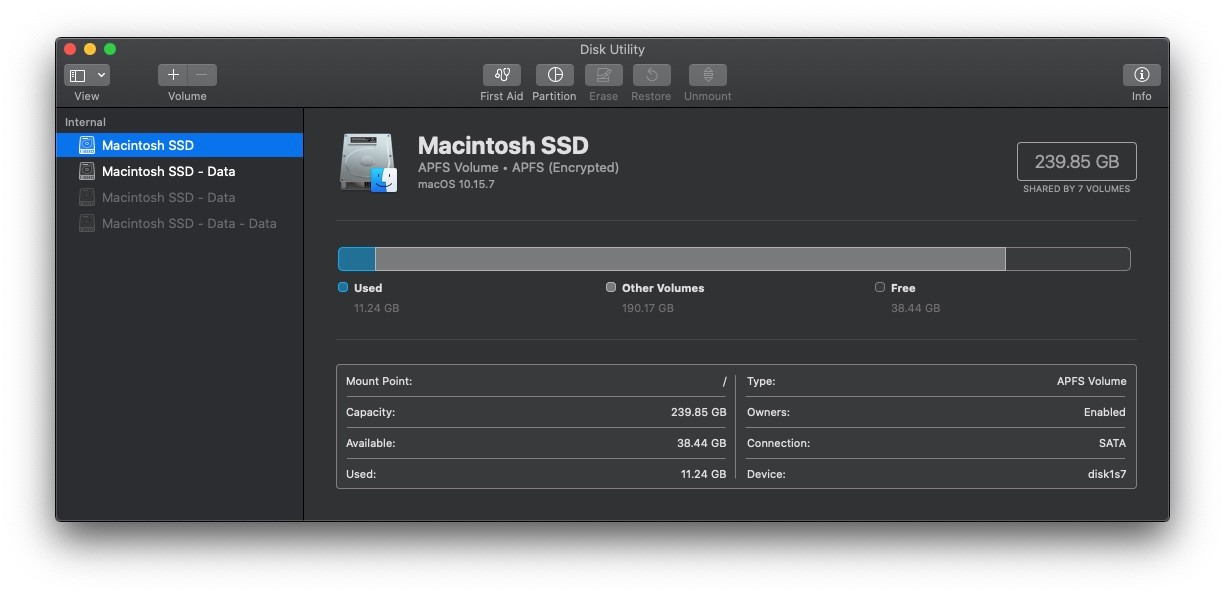
Task: Select Macintosh SSD in the sidebar
Action: point(180,145)
